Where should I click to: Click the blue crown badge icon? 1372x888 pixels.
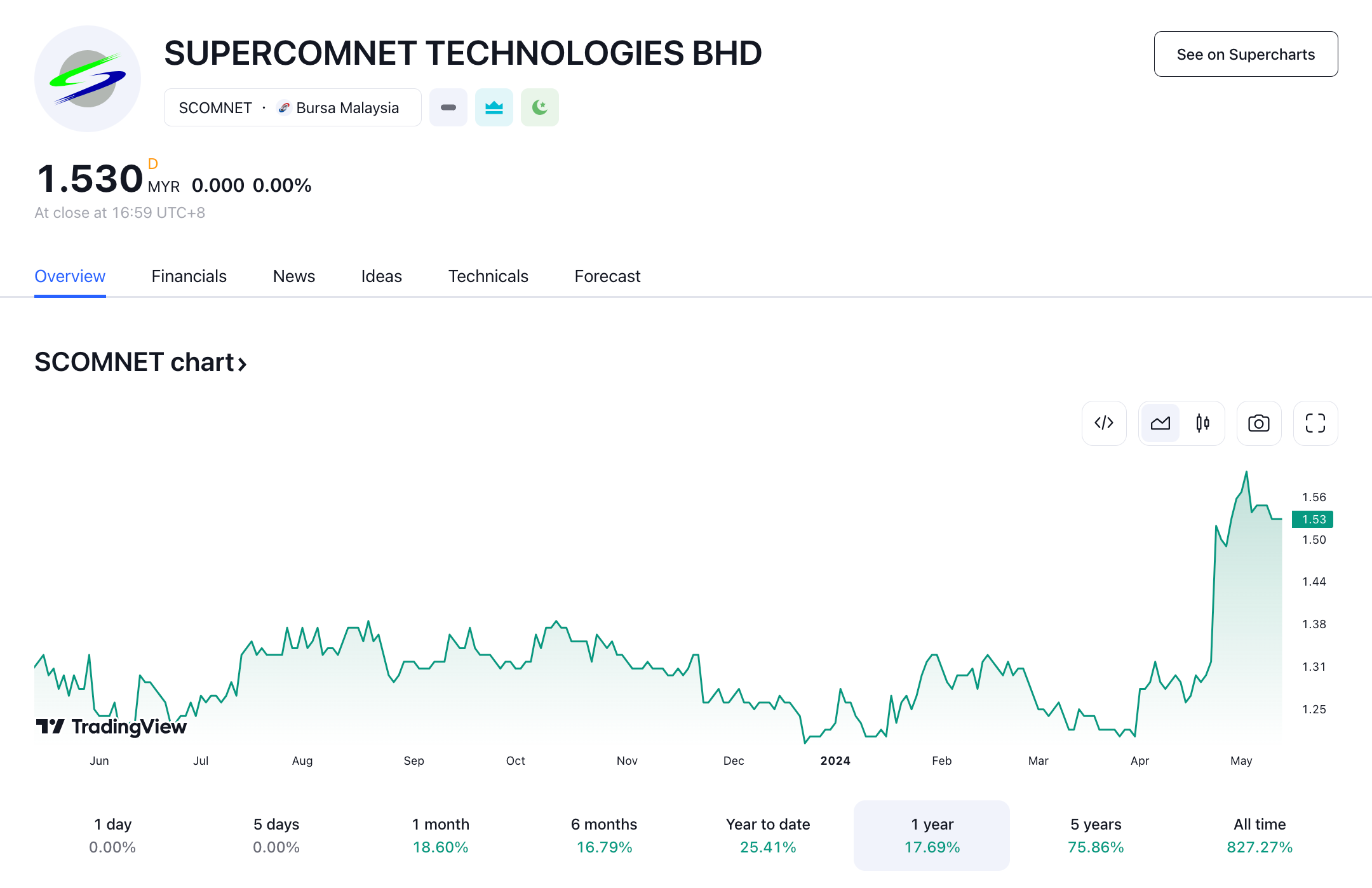(494, 107)
